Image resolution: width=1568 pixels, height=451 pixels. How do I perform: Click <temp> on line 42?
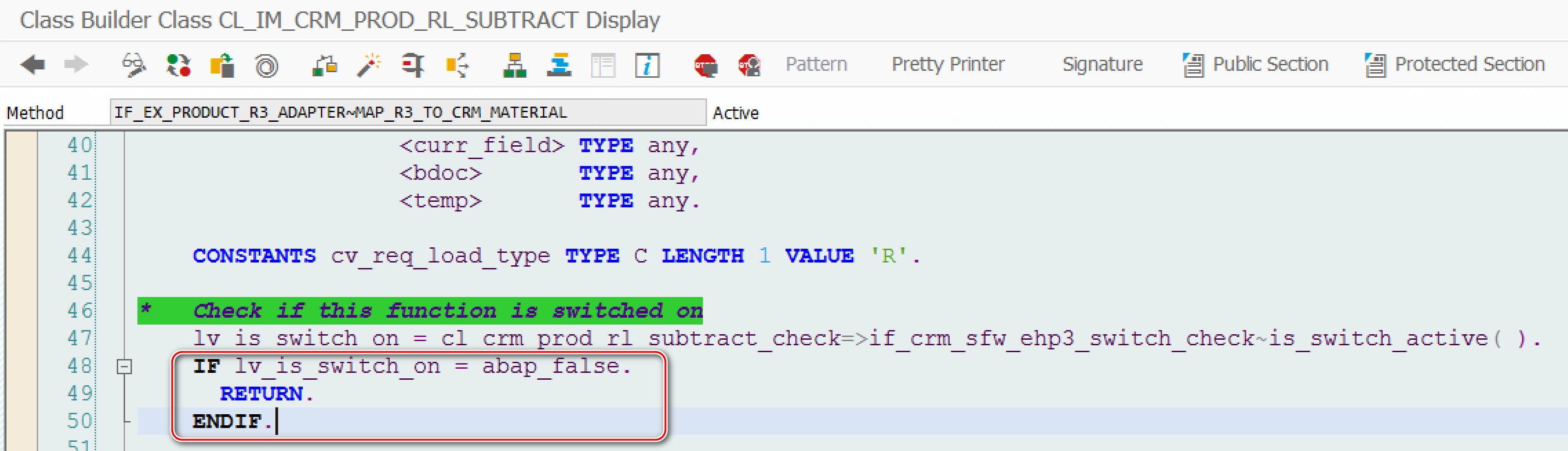[x=440, y=201]
